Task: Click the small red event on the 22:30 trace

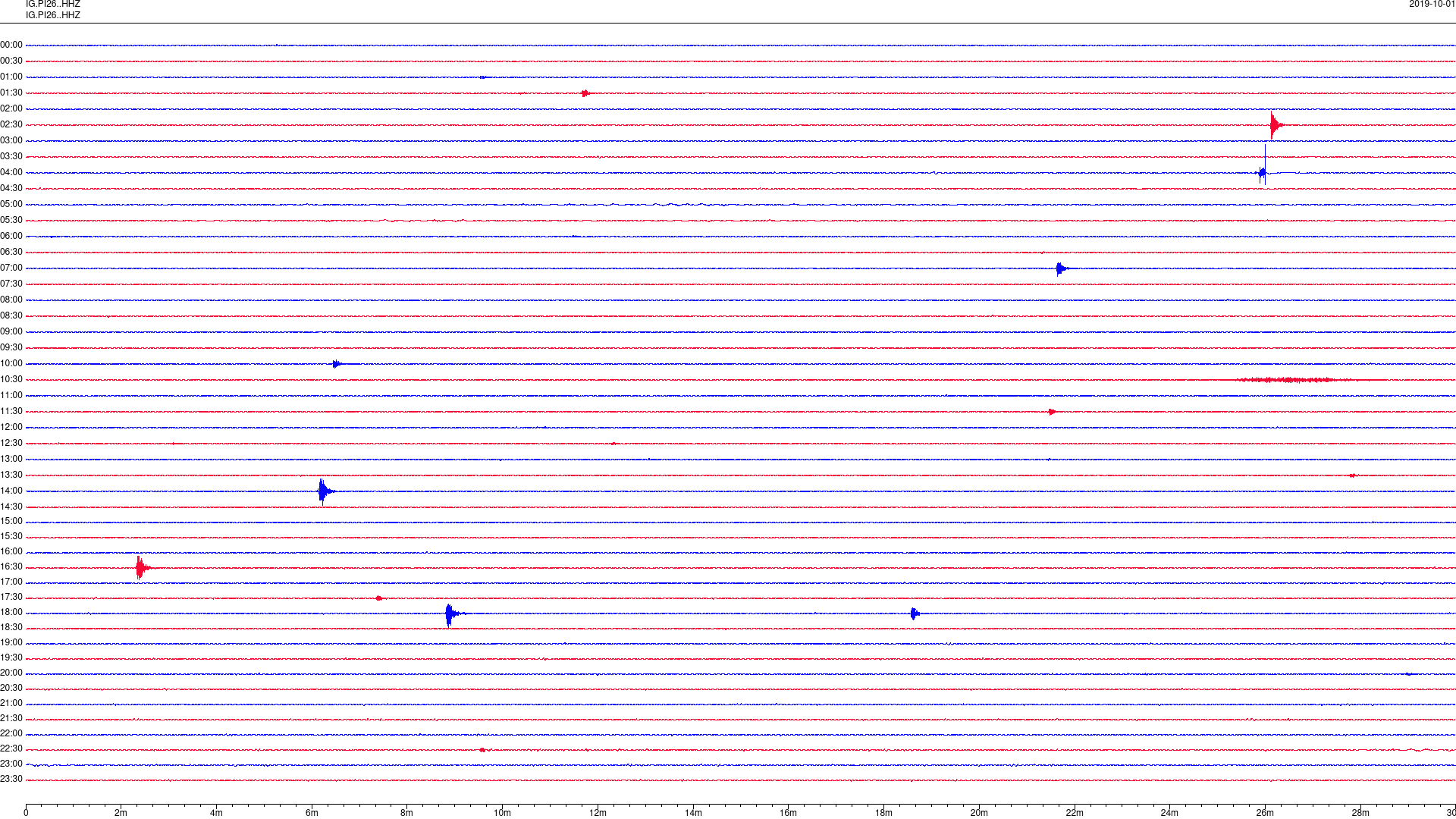Action: tap(483, 750)
